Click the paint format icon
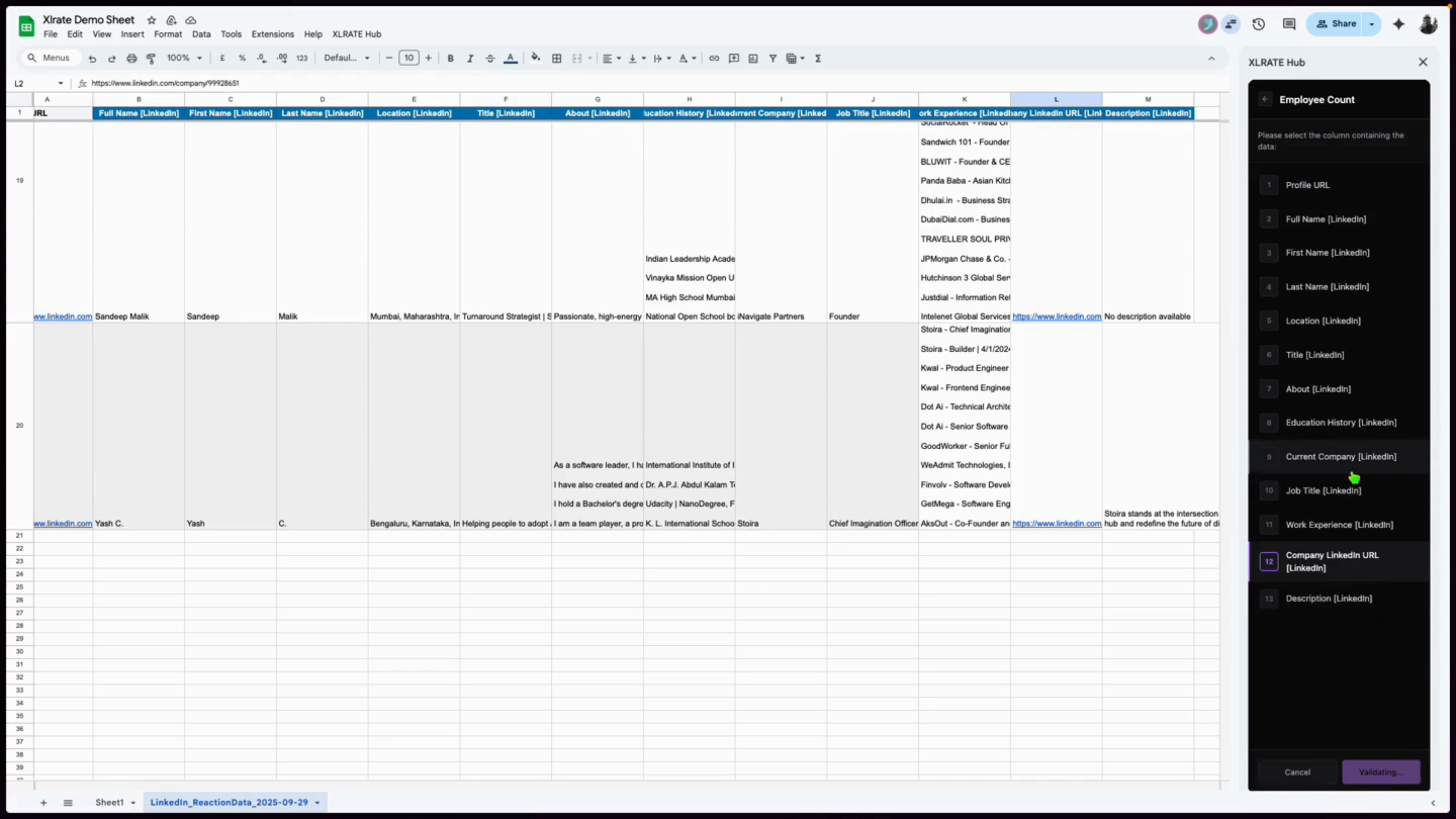The width and height of the screenshot is (1456, 819). 151,58
